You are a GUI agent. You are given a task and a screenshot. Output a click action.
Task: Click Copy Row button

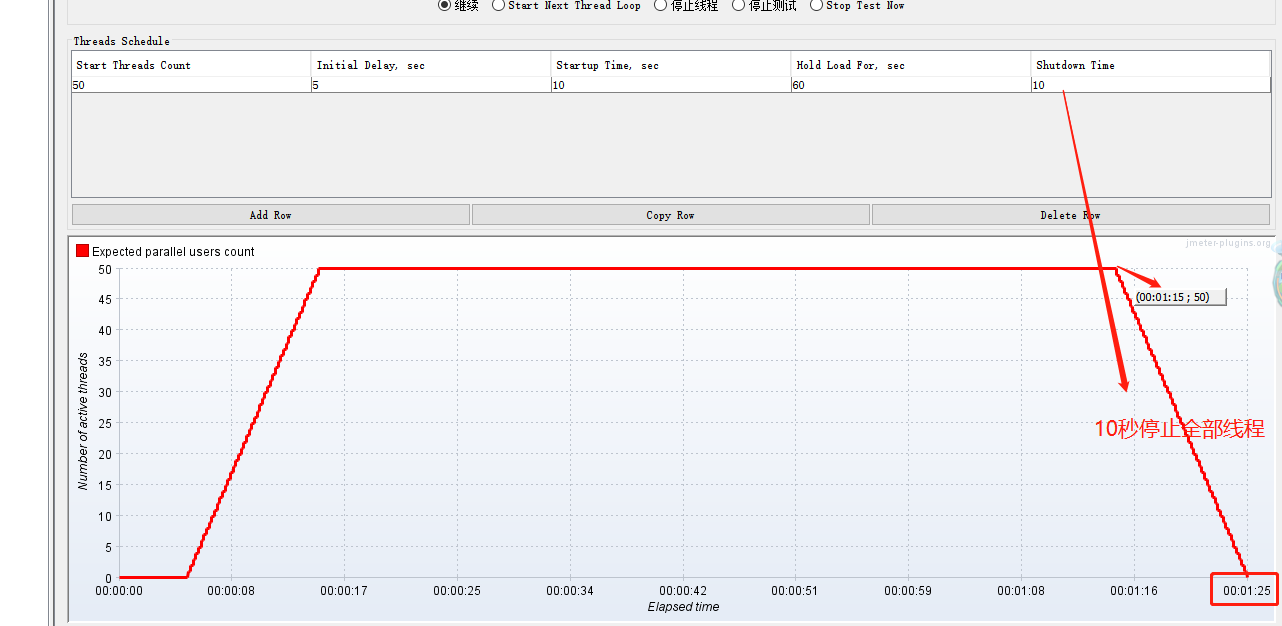coord(670,215)
